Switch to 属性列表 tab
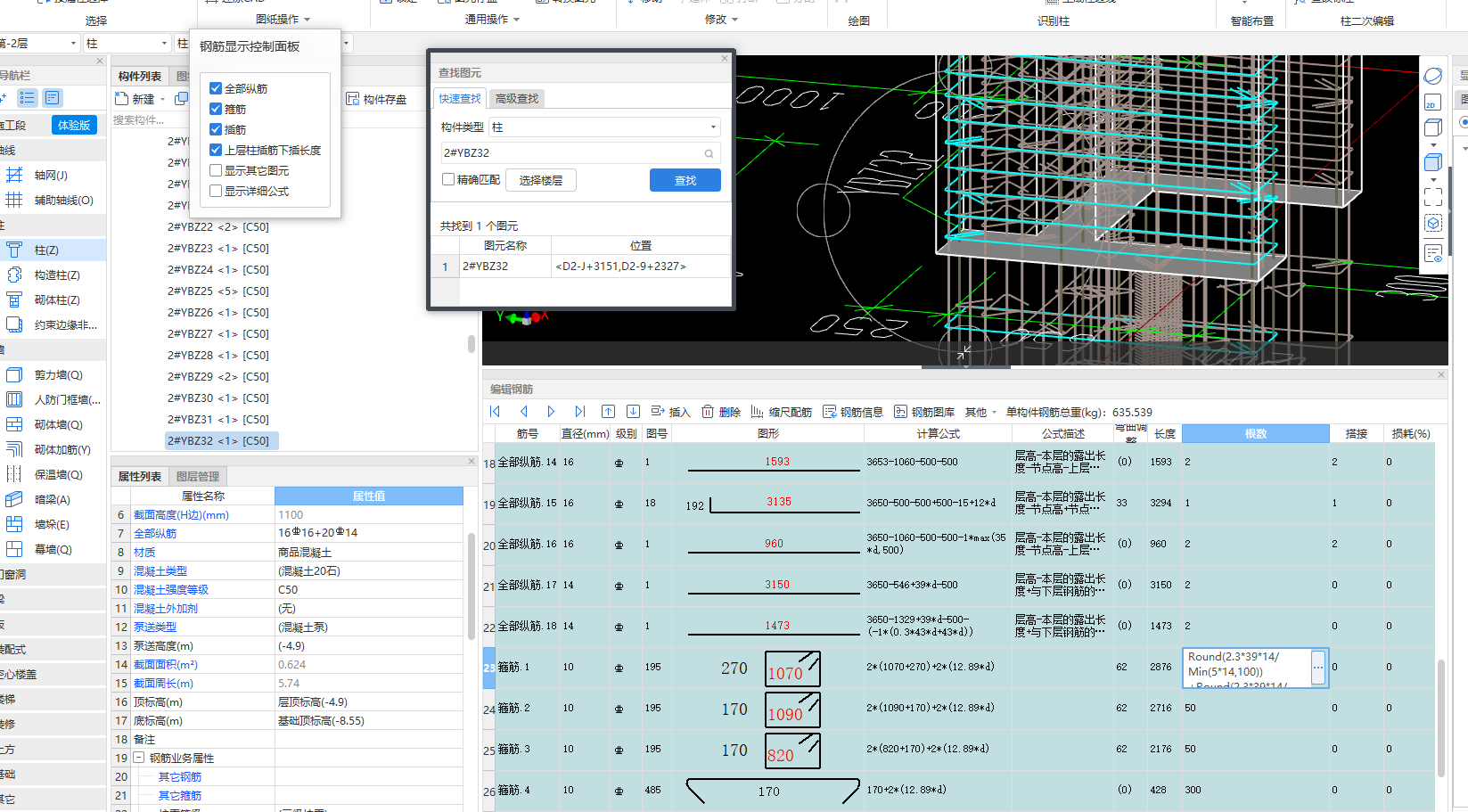The image size is (1468, 812). point(140,476)
